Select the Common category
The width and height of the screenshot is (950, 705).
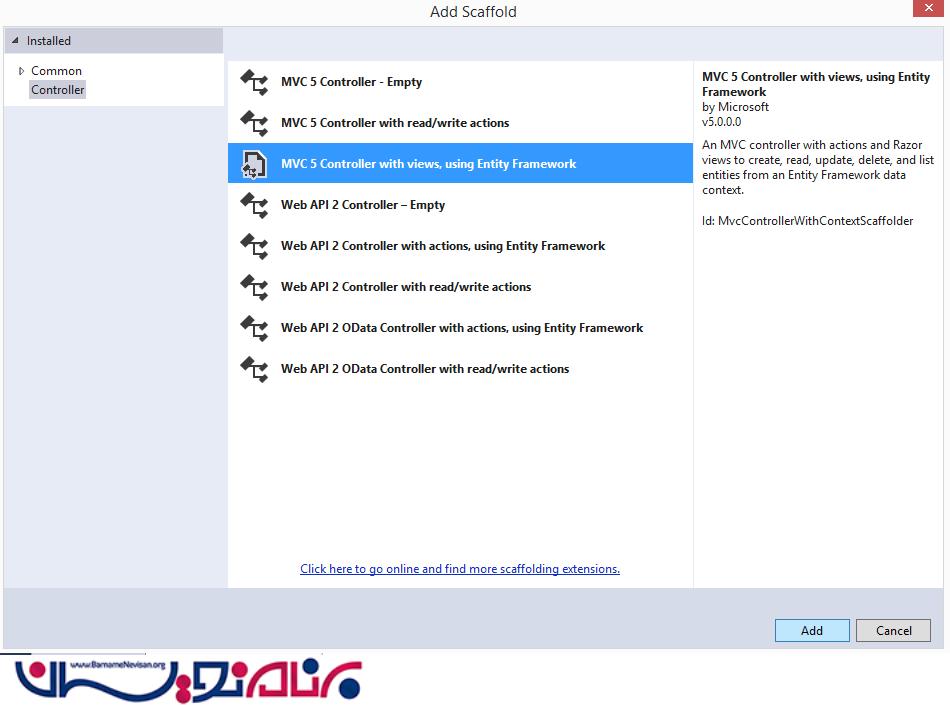[x=56, y=71]
